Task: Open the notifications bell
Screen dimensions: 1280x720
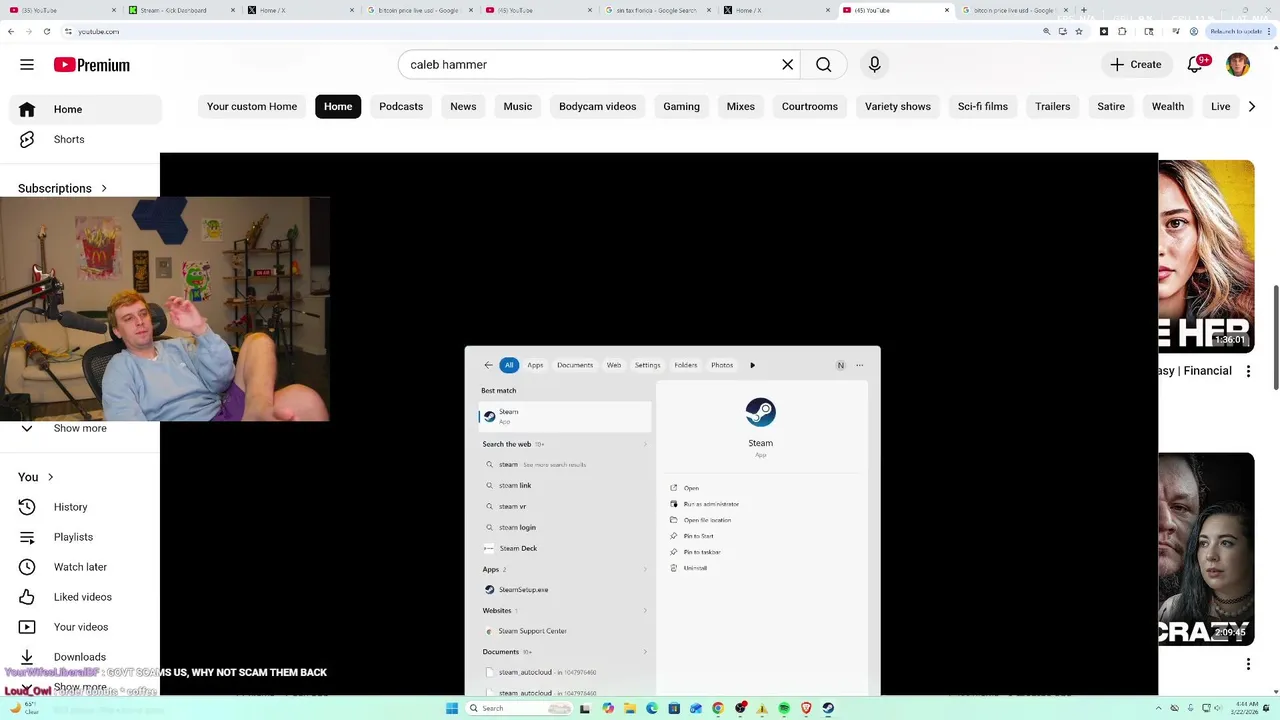Action: click(x=1195, y=65)
